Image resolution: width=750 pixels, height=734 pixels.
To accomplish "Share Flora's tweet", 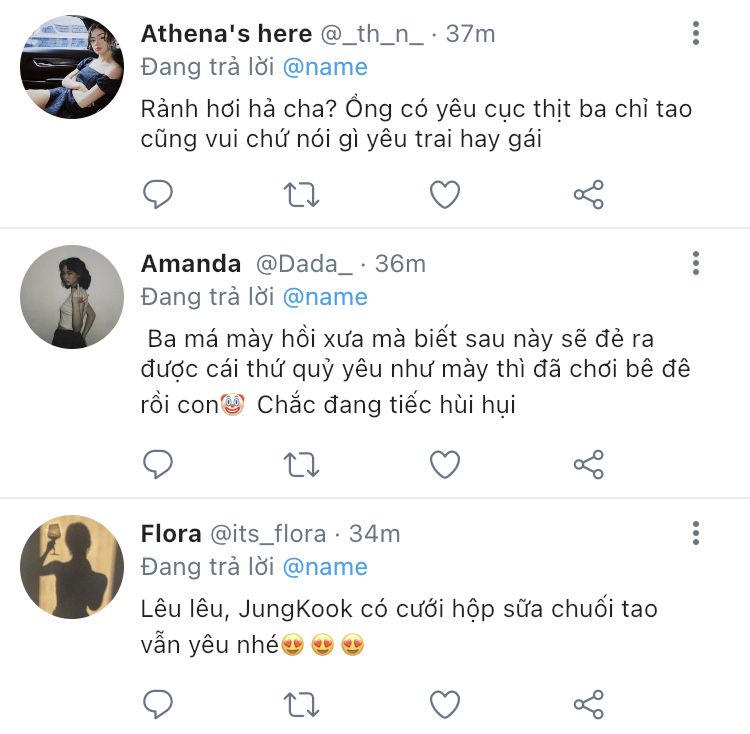I will (x=589, y=704).
